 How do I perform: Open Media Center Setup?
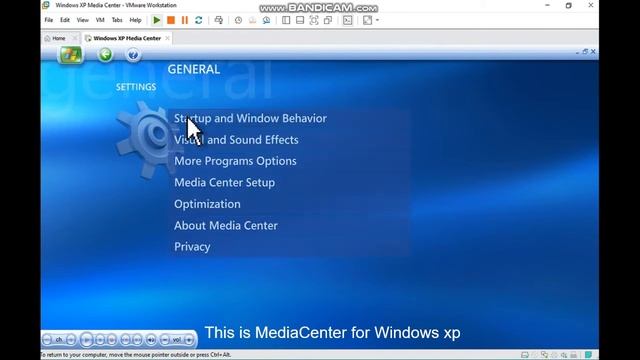point(224,182)
